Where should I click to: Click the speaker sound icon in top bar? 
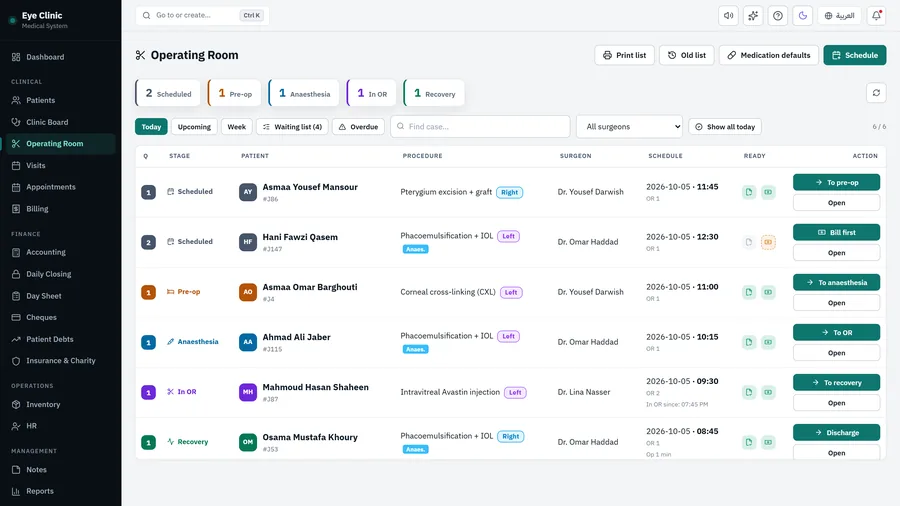click(728, 15)
